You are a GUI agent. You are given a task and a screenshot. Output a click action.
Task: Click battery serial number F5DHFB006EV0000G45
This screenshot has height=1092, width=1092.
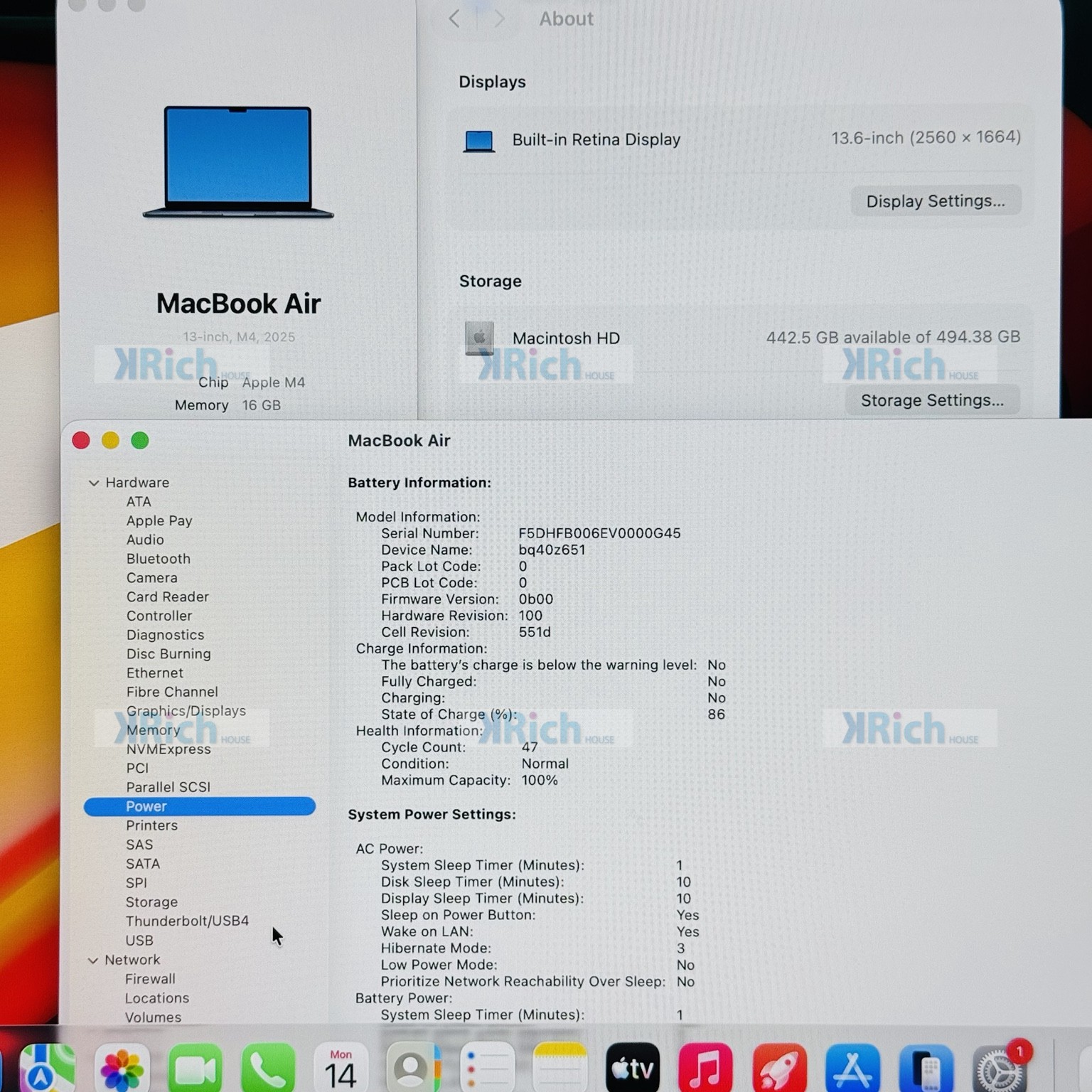(599, 533)
